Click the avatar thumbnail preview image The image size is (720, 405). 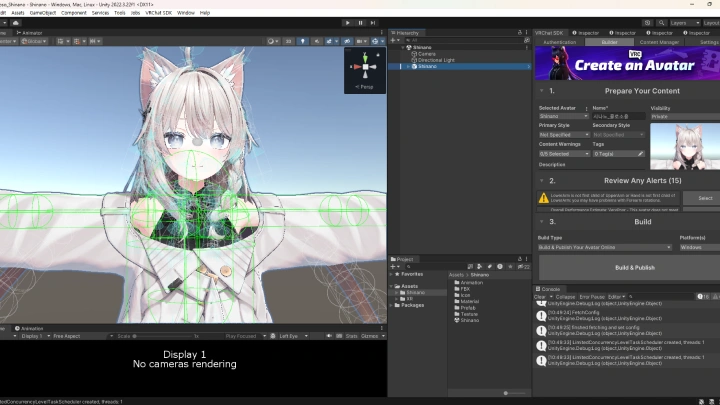point(685,146)
